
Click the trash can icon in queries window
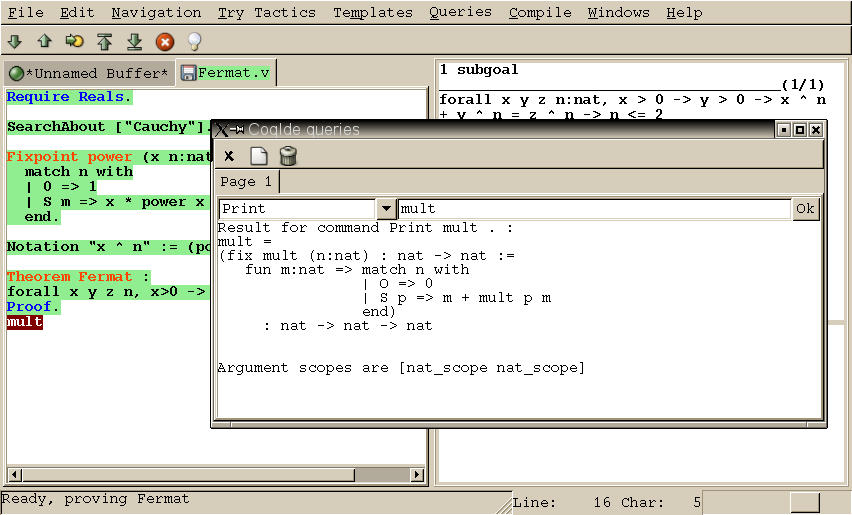click(288, 156)
